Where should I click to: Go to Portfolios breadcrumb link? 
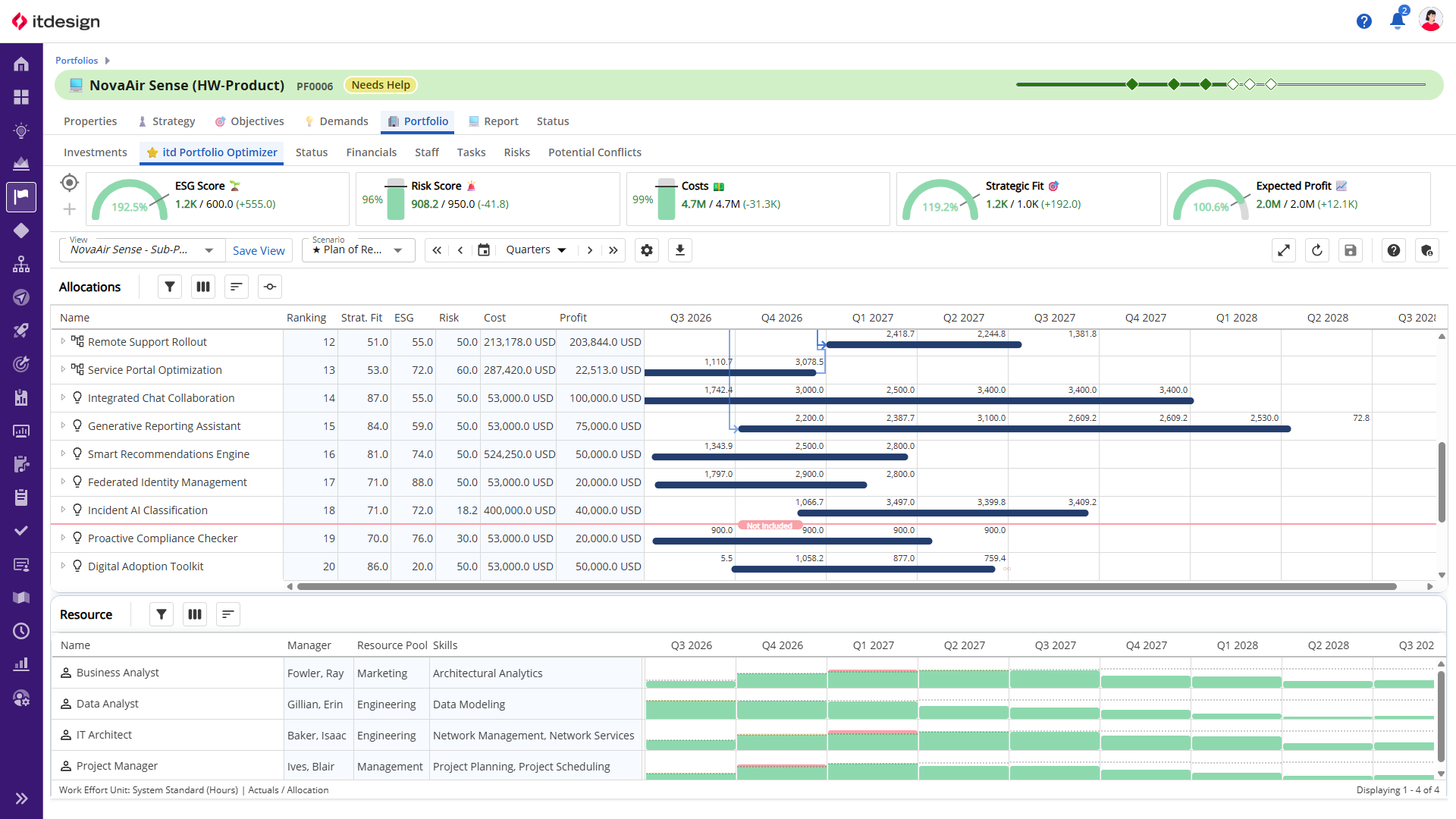point(77,61)
